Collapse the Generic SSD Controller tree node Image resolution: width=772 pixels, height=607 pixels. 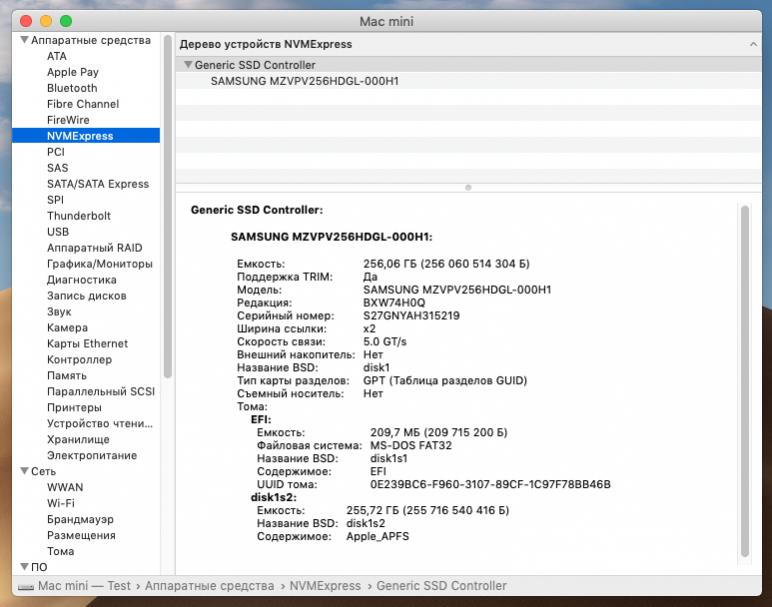(188, 65)
